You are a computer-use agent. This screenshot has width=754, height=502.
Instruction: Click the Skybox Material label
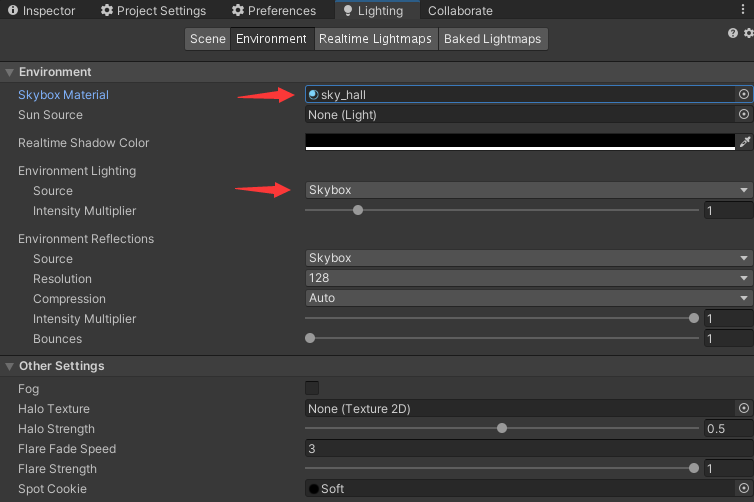(63, 95)
